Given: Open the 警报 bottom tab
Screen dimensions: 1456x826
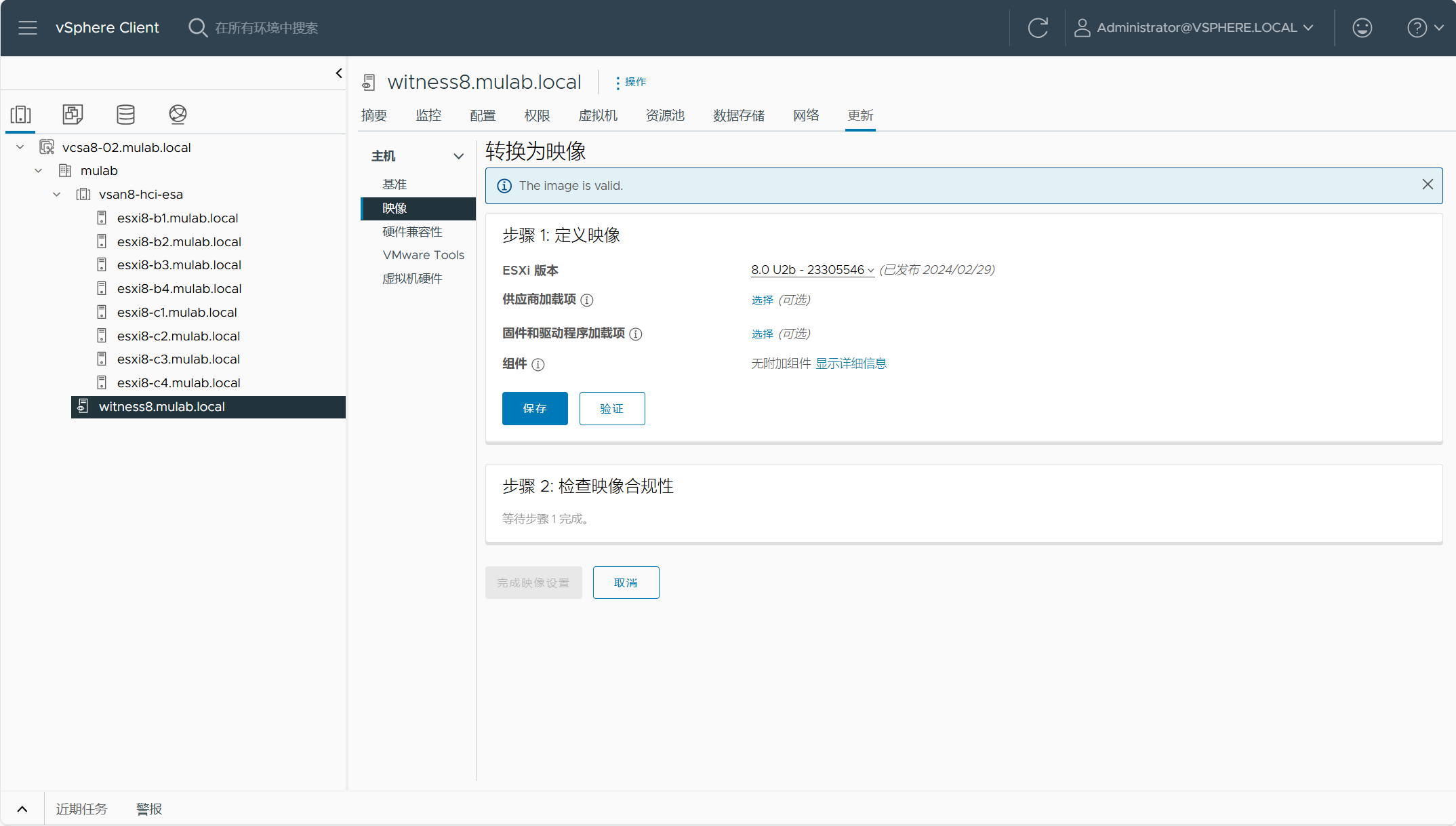Looking at the screenshot, I should 149,808.
